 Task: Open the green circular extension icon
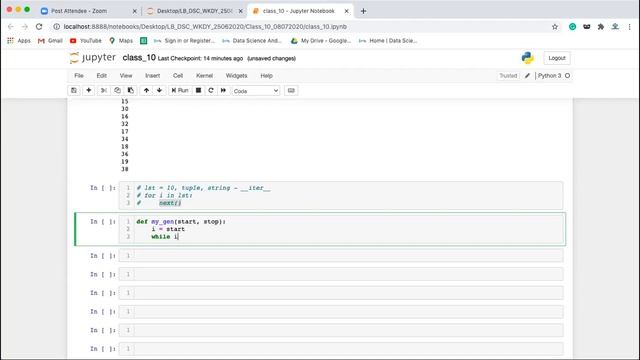point(573,27)
